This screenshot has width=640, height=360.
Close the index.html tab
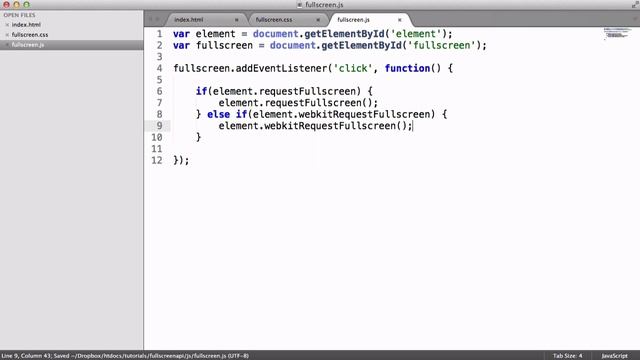(236, 20)
